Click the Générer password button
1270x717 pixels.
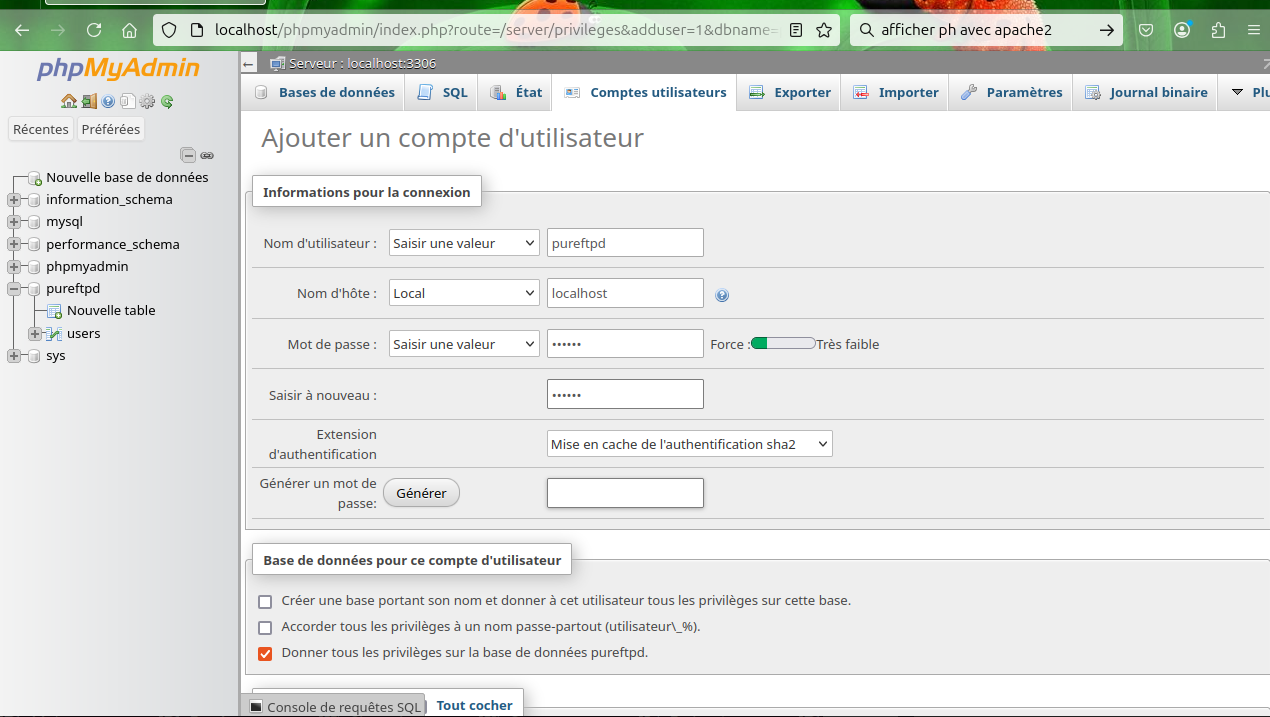(x=421, y=493)
